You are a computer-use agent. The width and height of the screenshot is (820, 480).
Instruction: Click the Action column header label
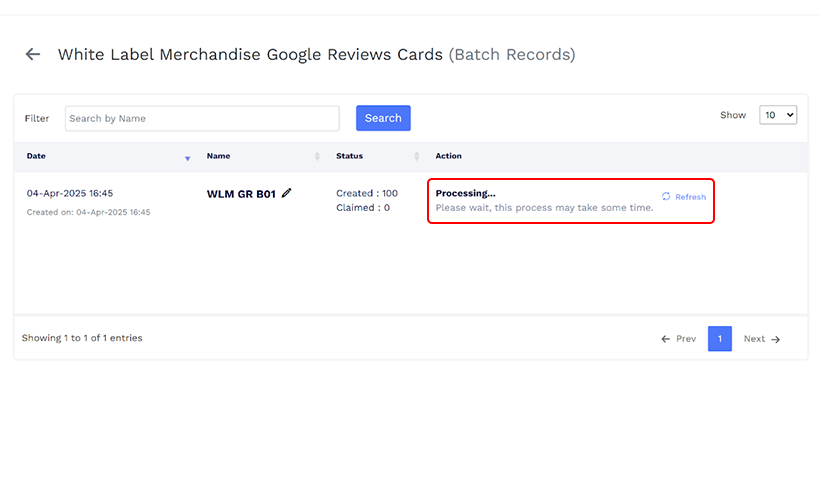(448, 156)
